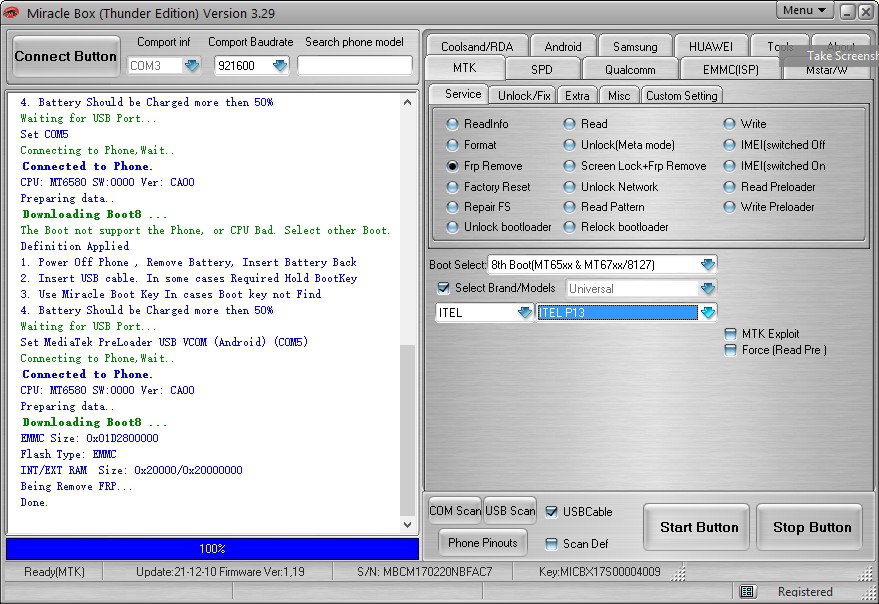Click the Search phone model field
The width and height of the screenshot is (879, 604).
point(355,66)
